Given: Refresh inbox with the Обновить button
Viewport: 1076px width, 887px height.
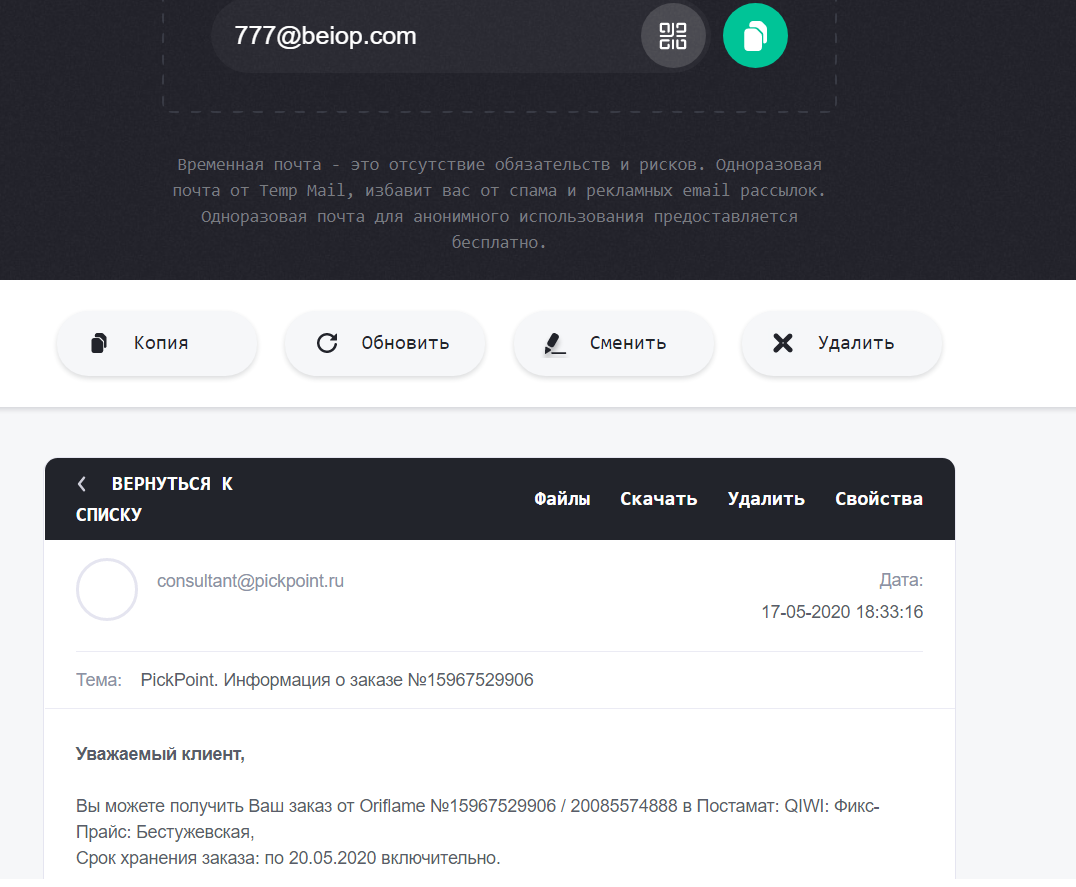Looking at the screenshot, I should point(385,343).
